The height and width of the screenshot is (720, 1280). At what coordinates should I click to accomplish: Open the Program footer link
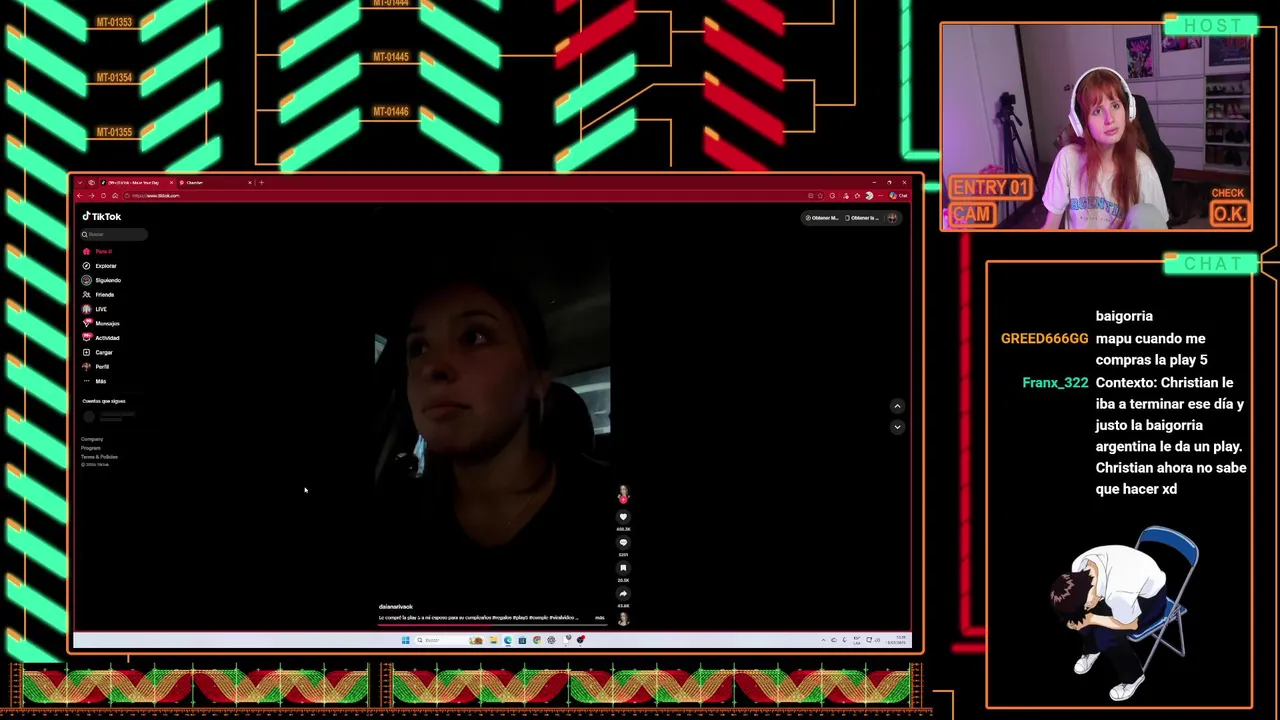[91, 448]
